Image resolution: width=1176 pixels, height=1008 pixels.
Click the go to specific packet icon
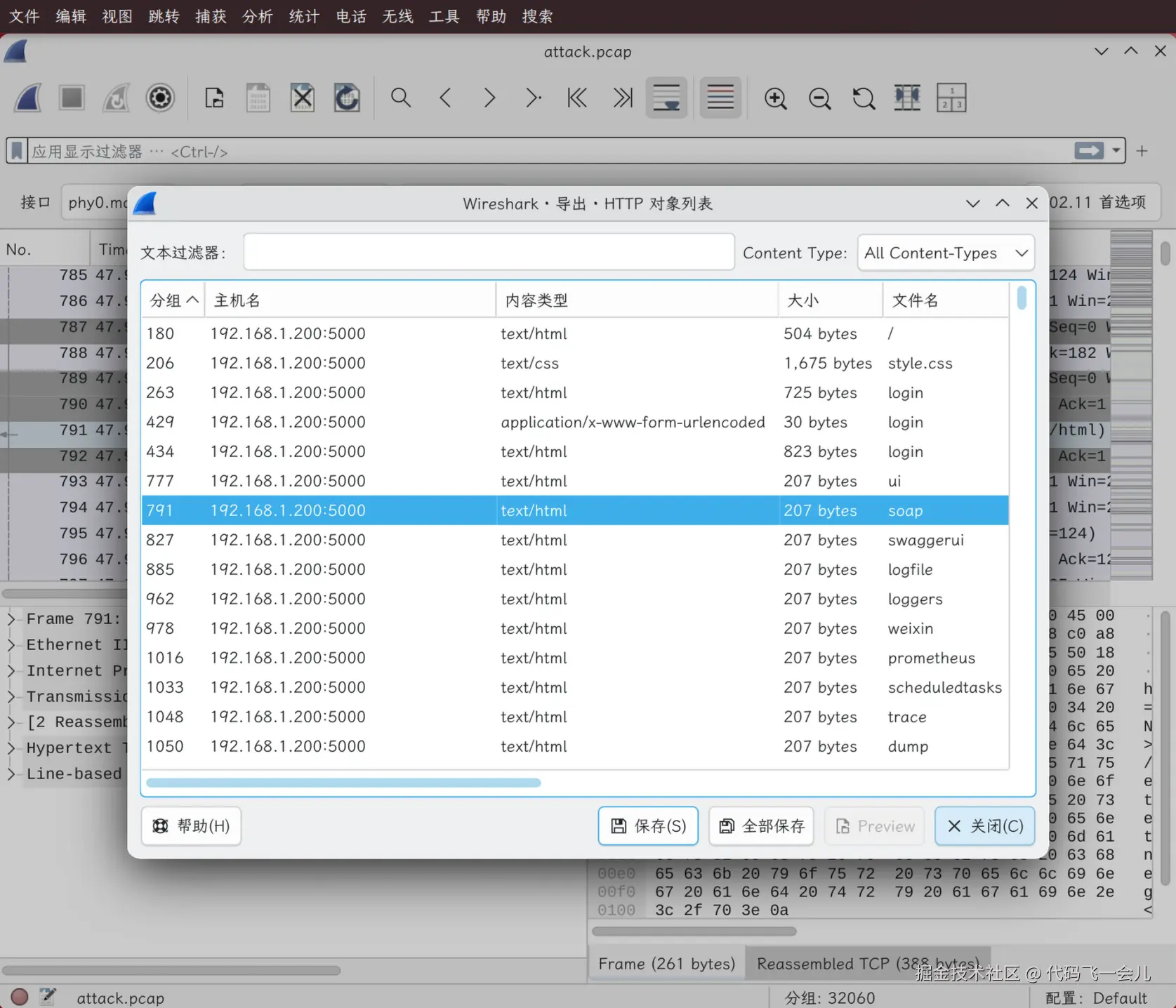coord(534,98)
